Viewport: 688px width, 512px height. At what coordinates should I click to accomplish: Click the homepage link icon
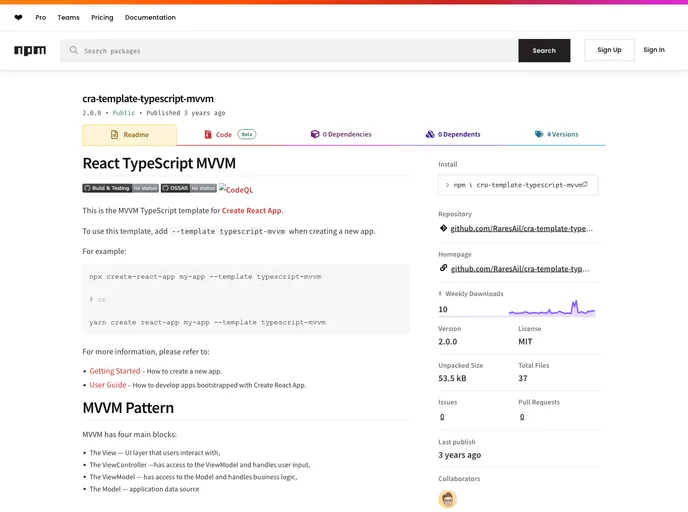point(443,268)
